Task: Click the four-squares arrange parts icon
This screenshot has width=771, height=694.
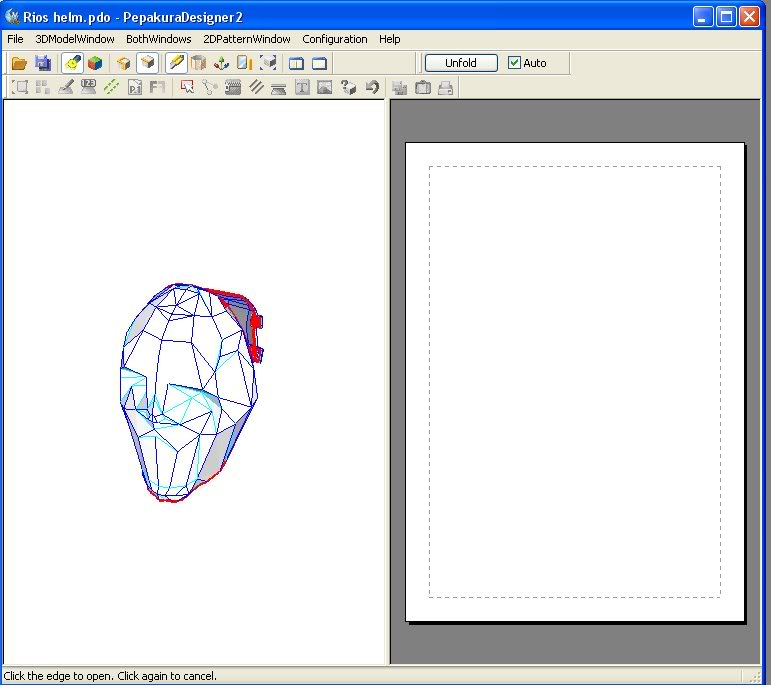Action: [x=43, y=88]
